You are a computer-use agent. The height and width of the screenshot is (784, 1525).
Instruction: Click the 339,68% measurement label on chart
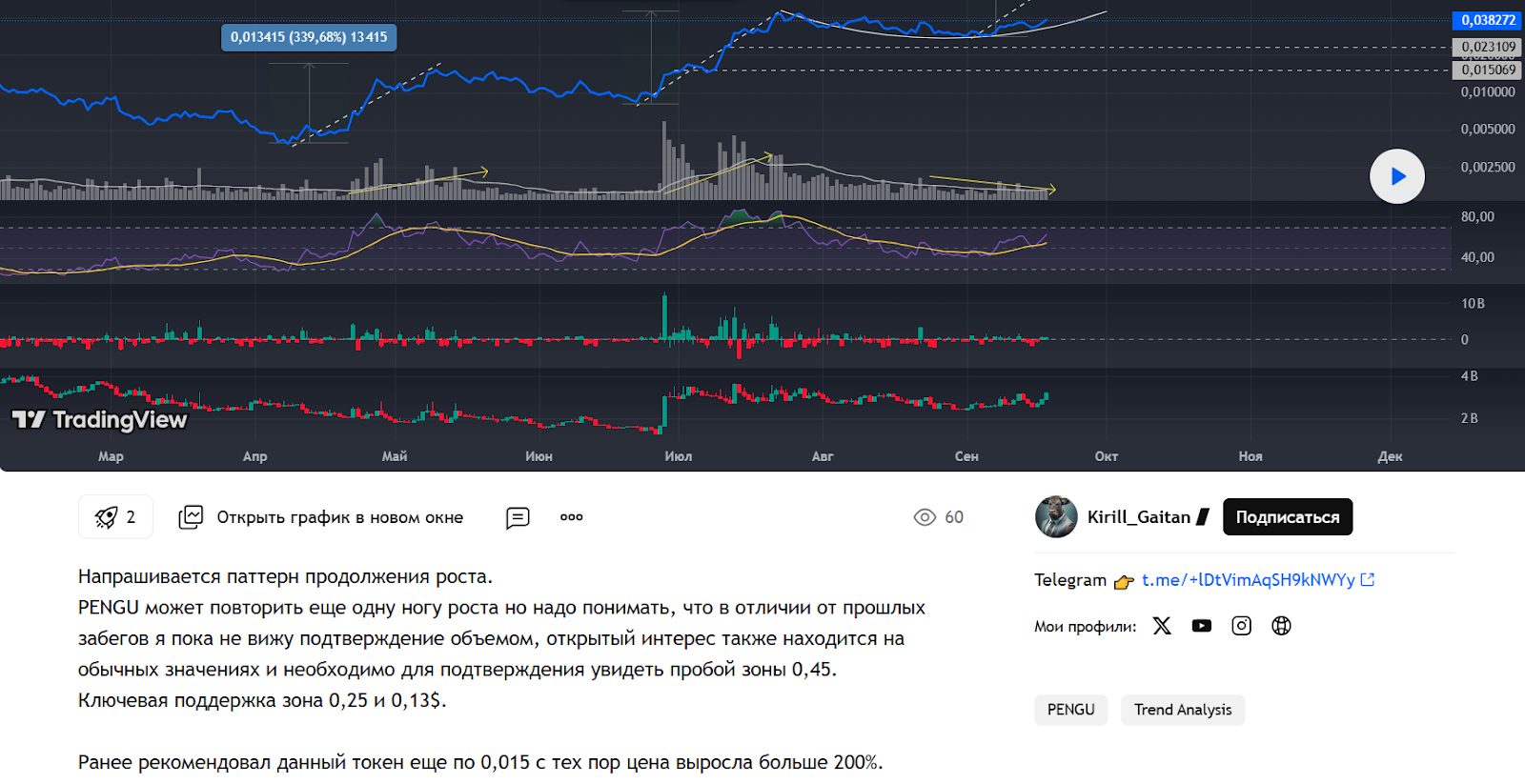tap(309, 37)
